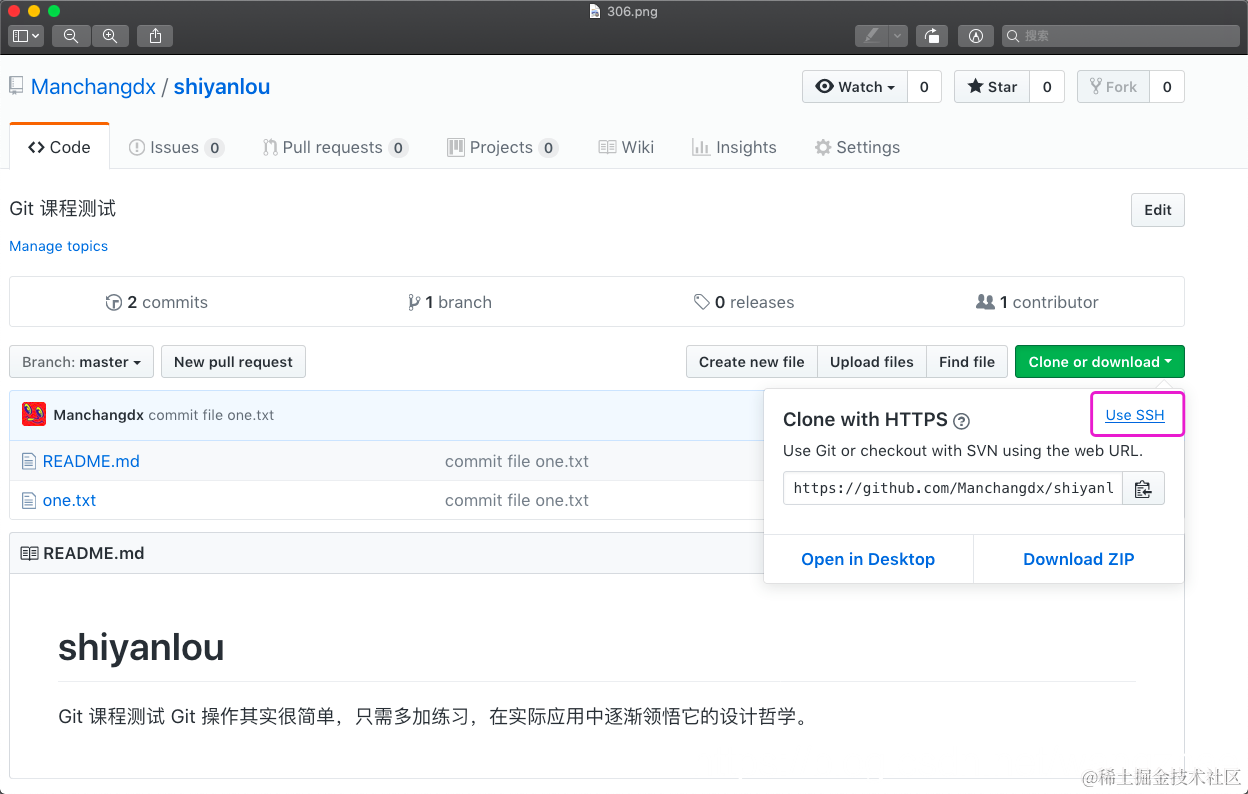The width and height of the screenshot is (1248, 794).
Task: Toggle the Clone or download dropdown
Action: click(1100, 362)
